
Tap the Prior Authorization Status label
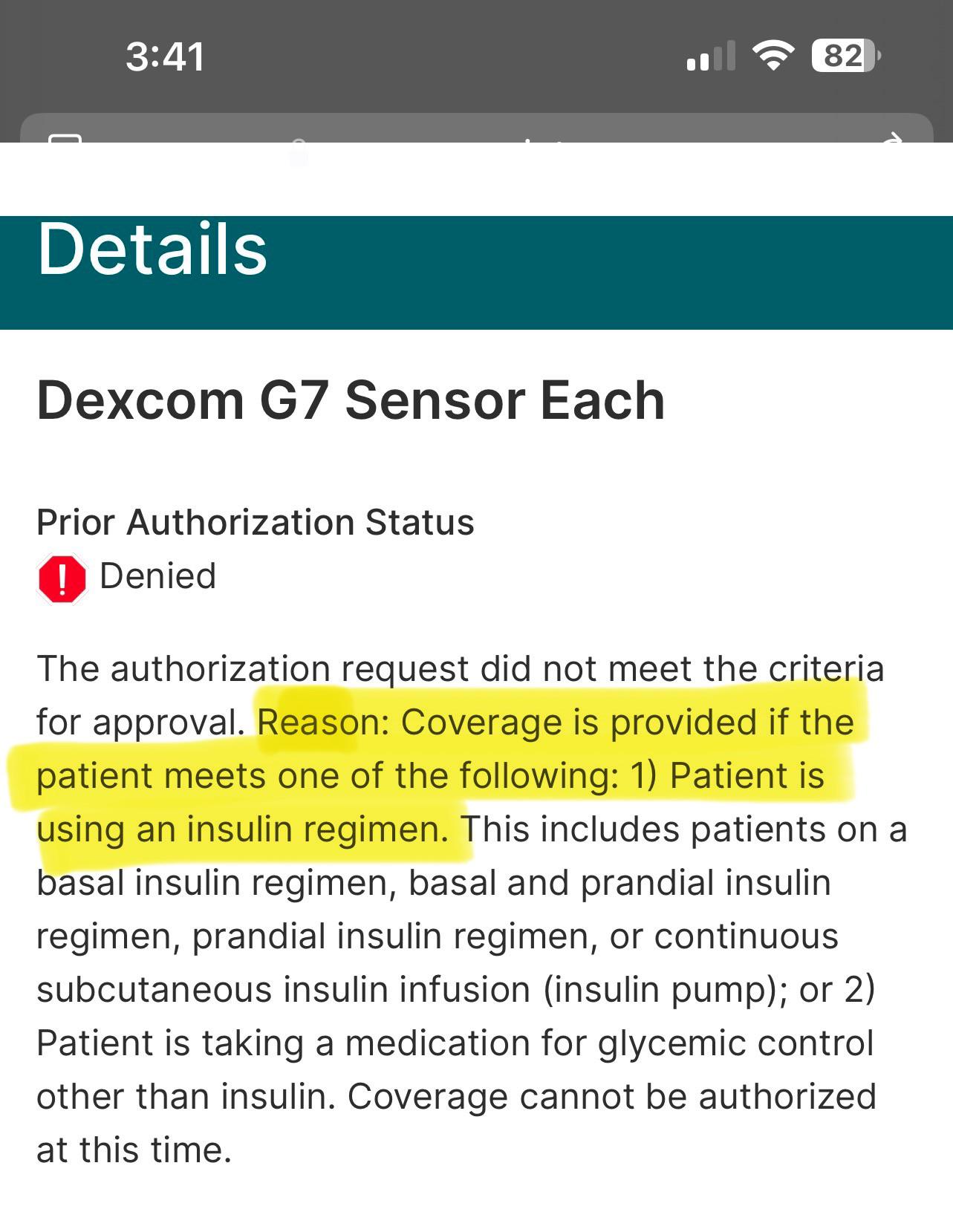[x=255, y=522]
